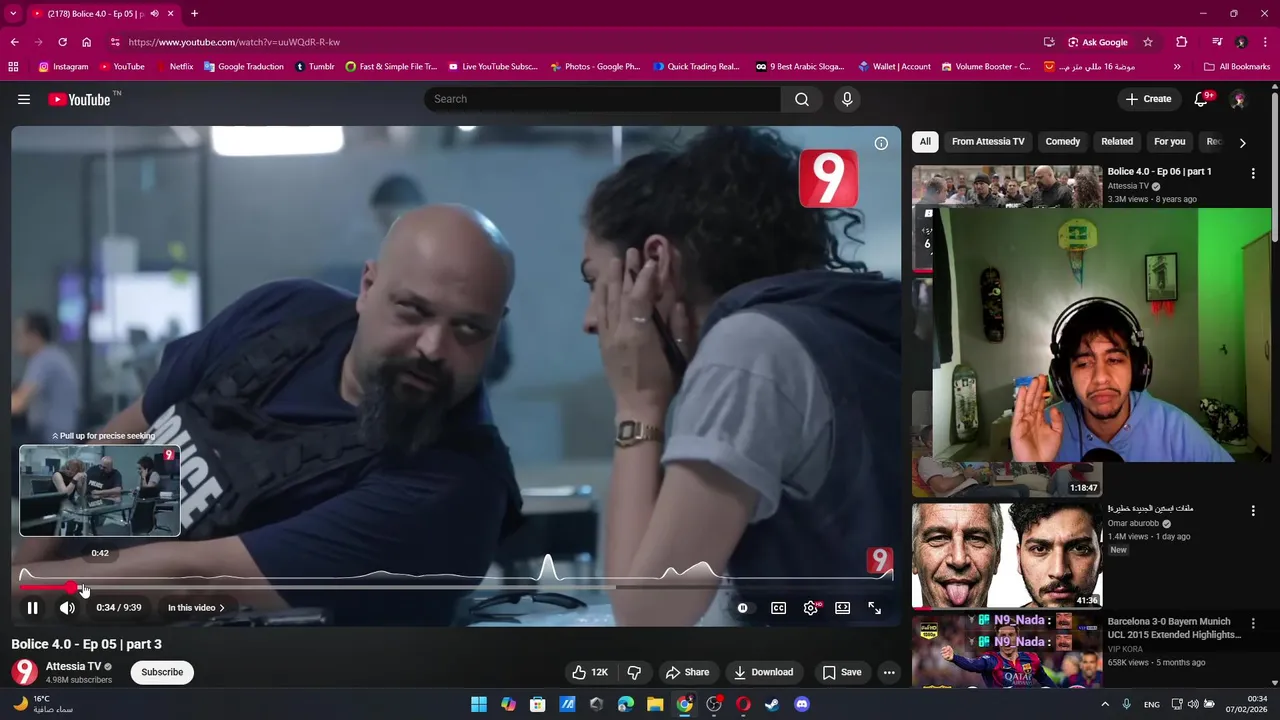Seek on the red video progress bar
The image size is (1280, 720).
click(x=456, y=587)
